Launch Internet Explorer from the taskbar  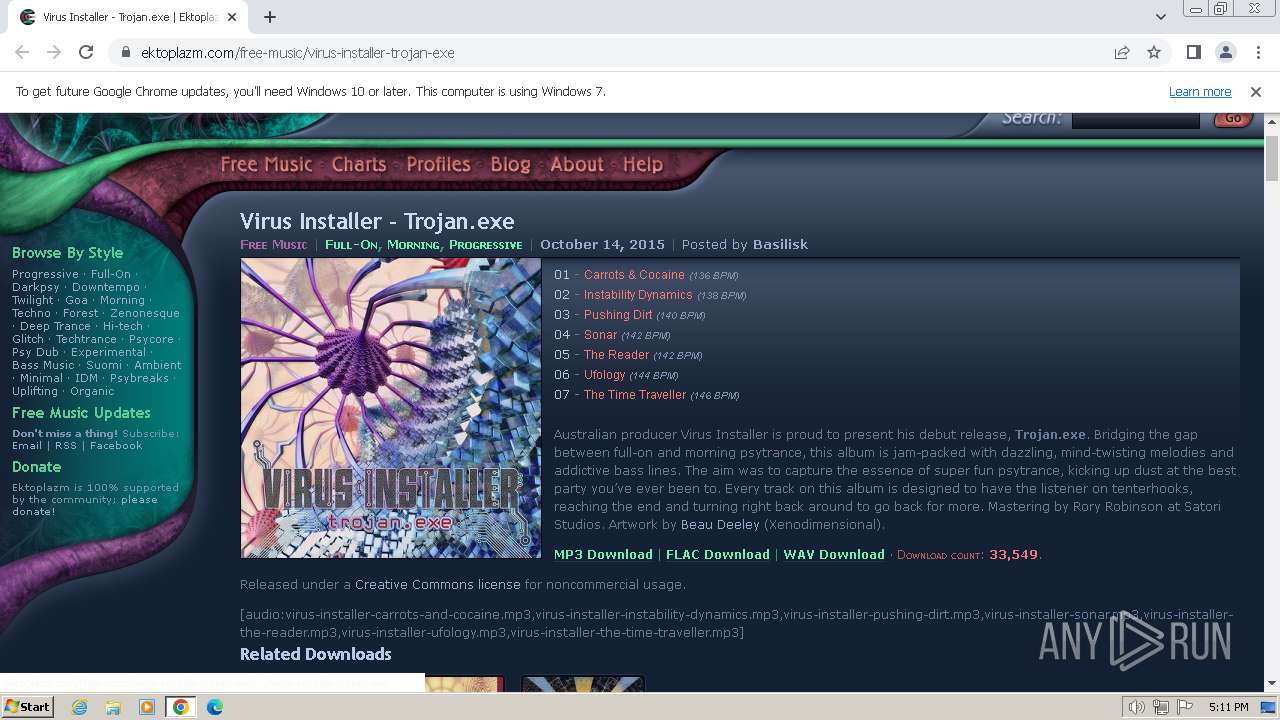point(79,707)
